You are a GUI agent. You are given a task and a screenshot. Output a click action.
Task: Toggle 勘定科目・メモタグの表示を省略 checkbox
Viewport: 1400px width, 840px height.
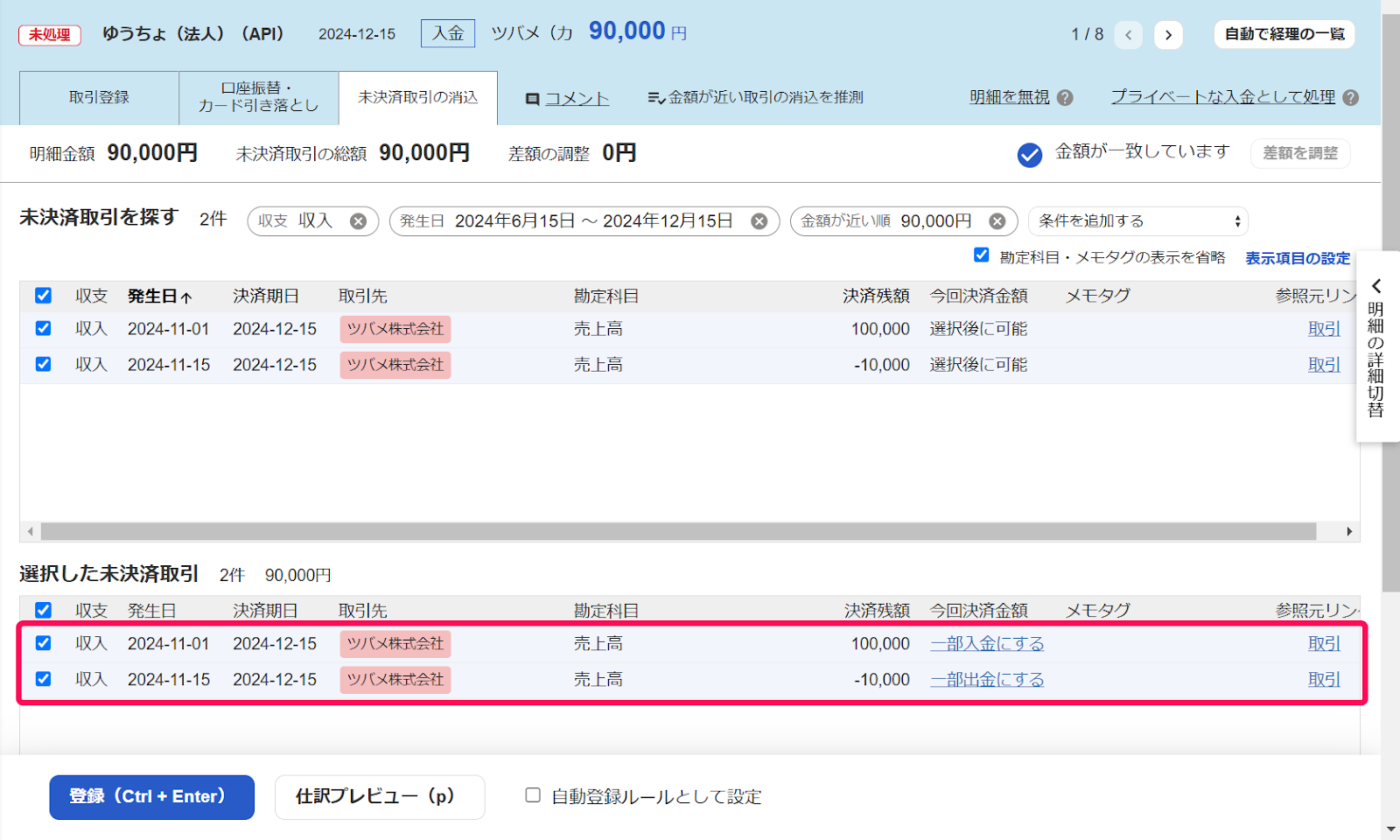point(982,255)
